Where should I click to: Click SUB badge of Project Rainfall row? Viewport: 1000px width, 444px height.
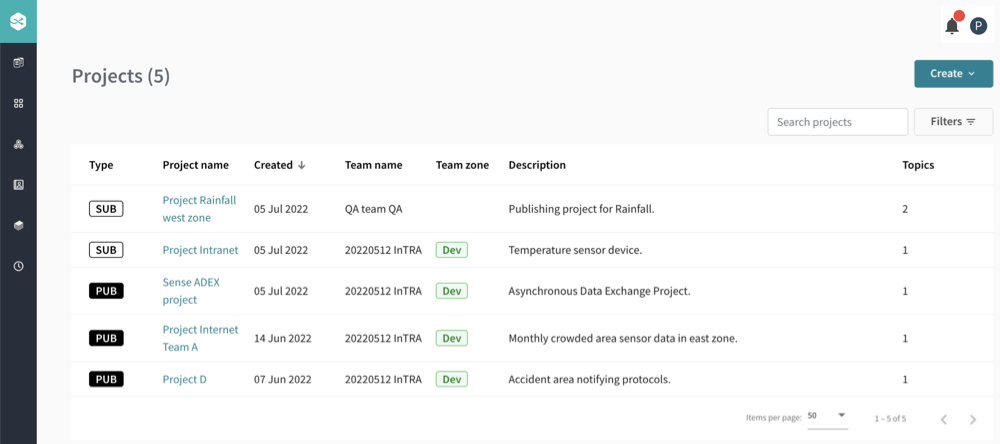[x=106, y=209]
